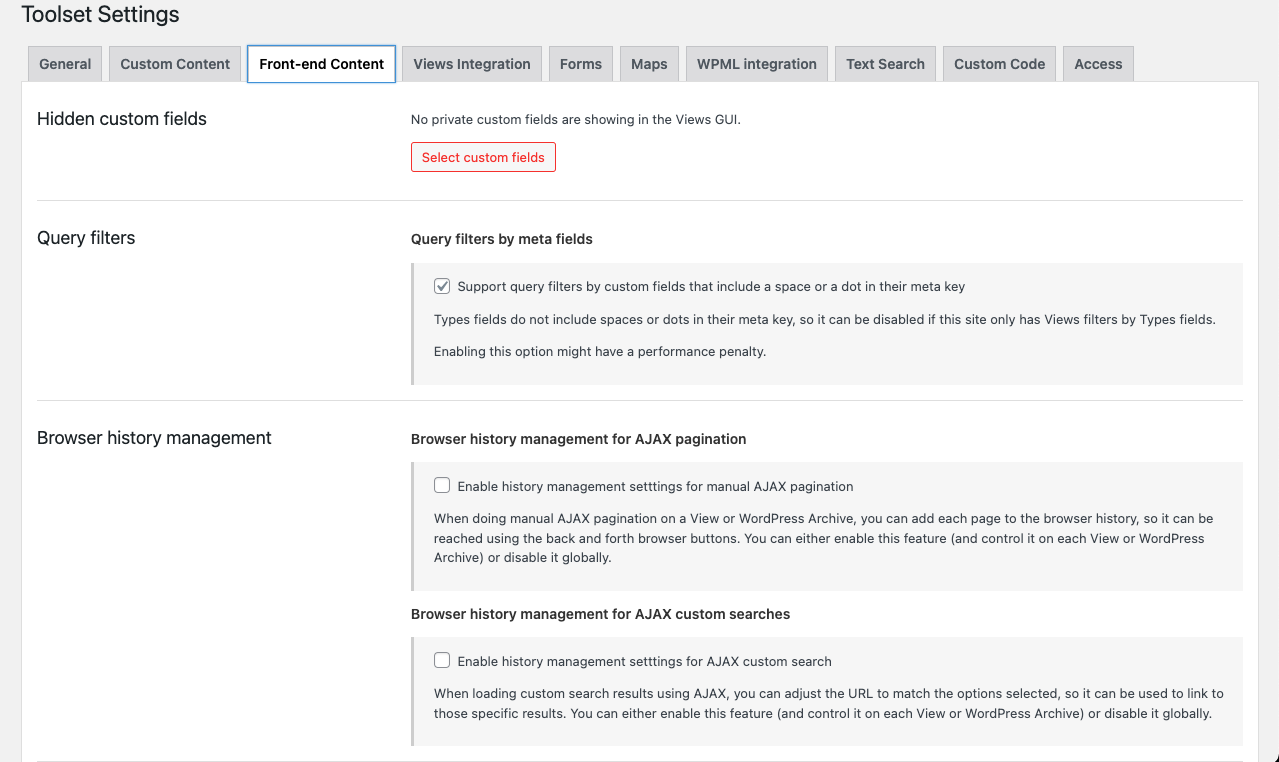
Task: Click the Toolset Settings page title
Action: 100,15
